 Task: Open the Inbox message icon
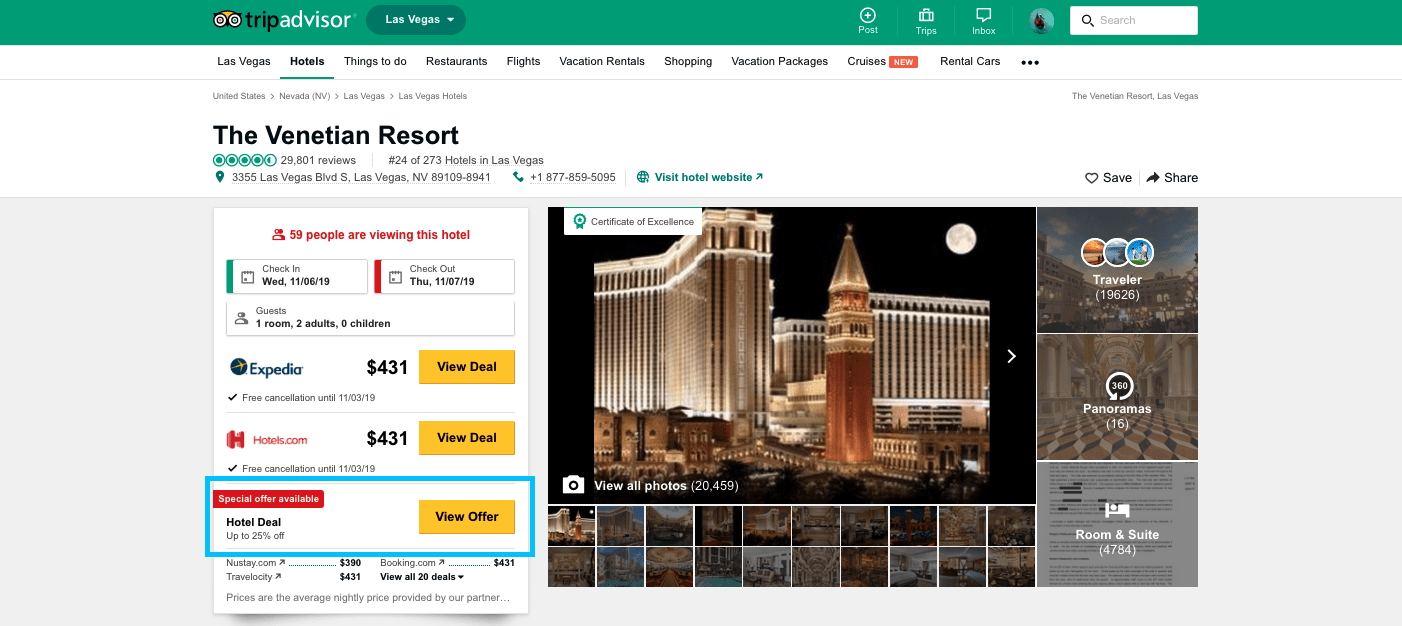[x=984, y=15]
